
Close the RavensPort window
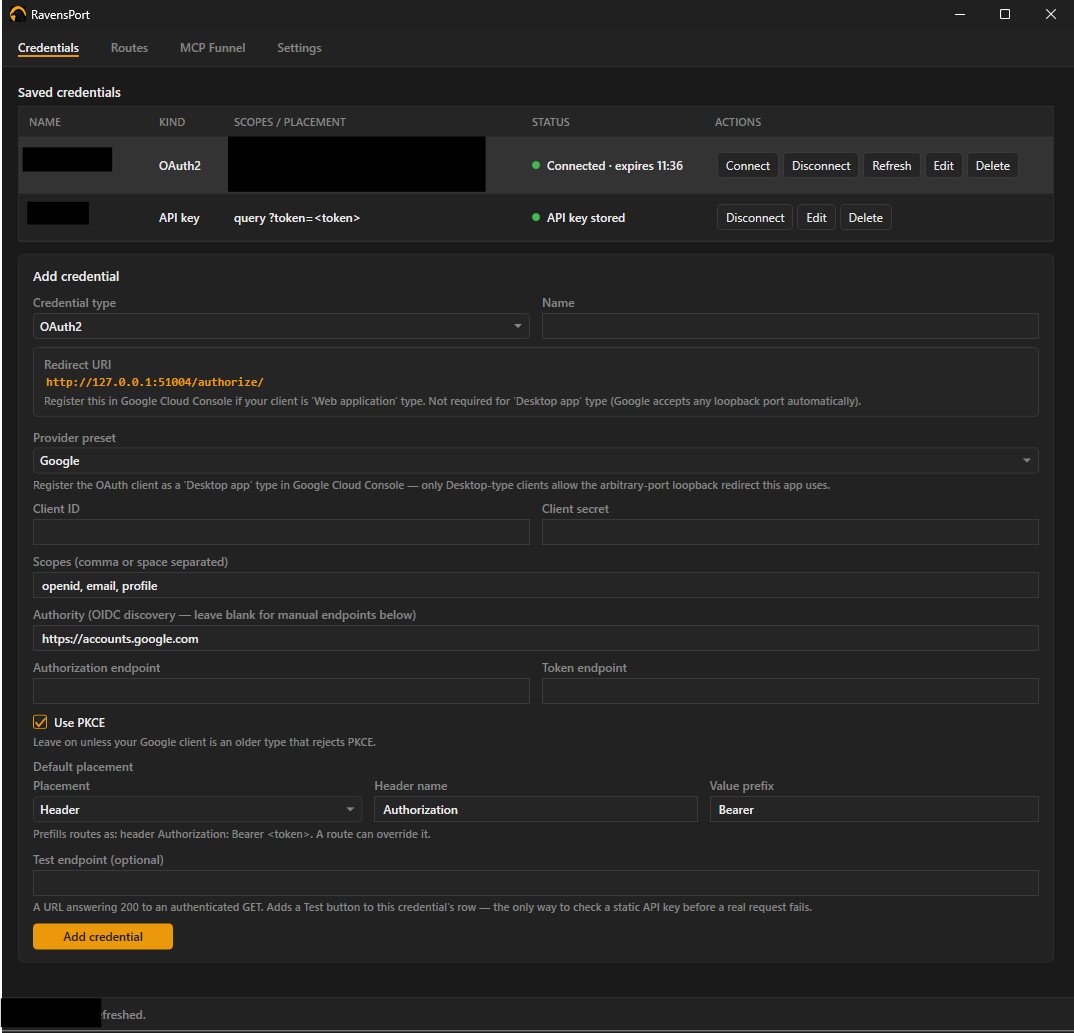pyautogui.click(x=1051, y=14)
